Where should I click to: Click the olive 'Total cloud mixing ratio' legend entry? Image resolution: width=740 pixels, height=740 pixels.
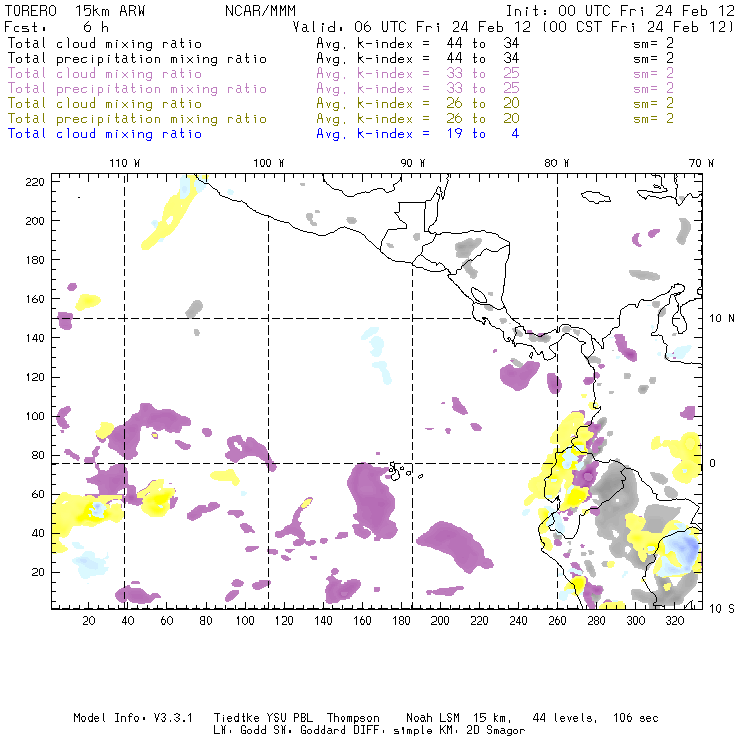pos(105,103)
